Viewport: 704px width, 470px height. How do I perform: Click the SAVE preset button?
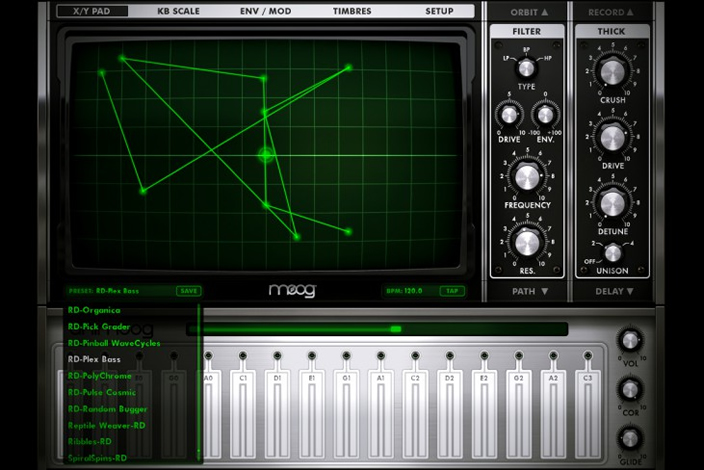[x=189, y=291]
